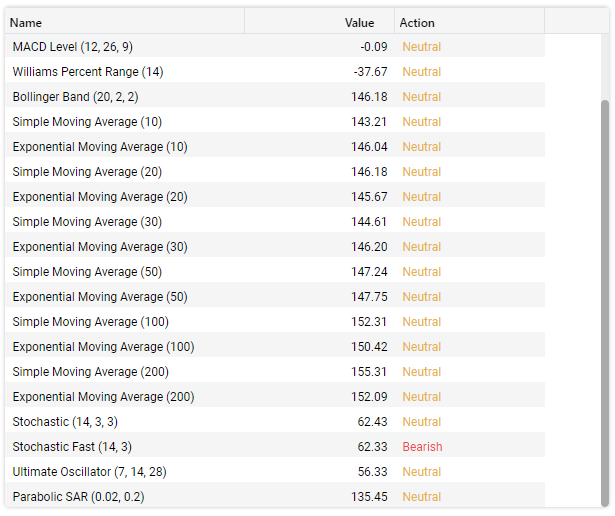Viewport: 615px width, 516px height.
Task: Click Exponential Moving Average (200) value 152.09
Action: tap(369, 397)
